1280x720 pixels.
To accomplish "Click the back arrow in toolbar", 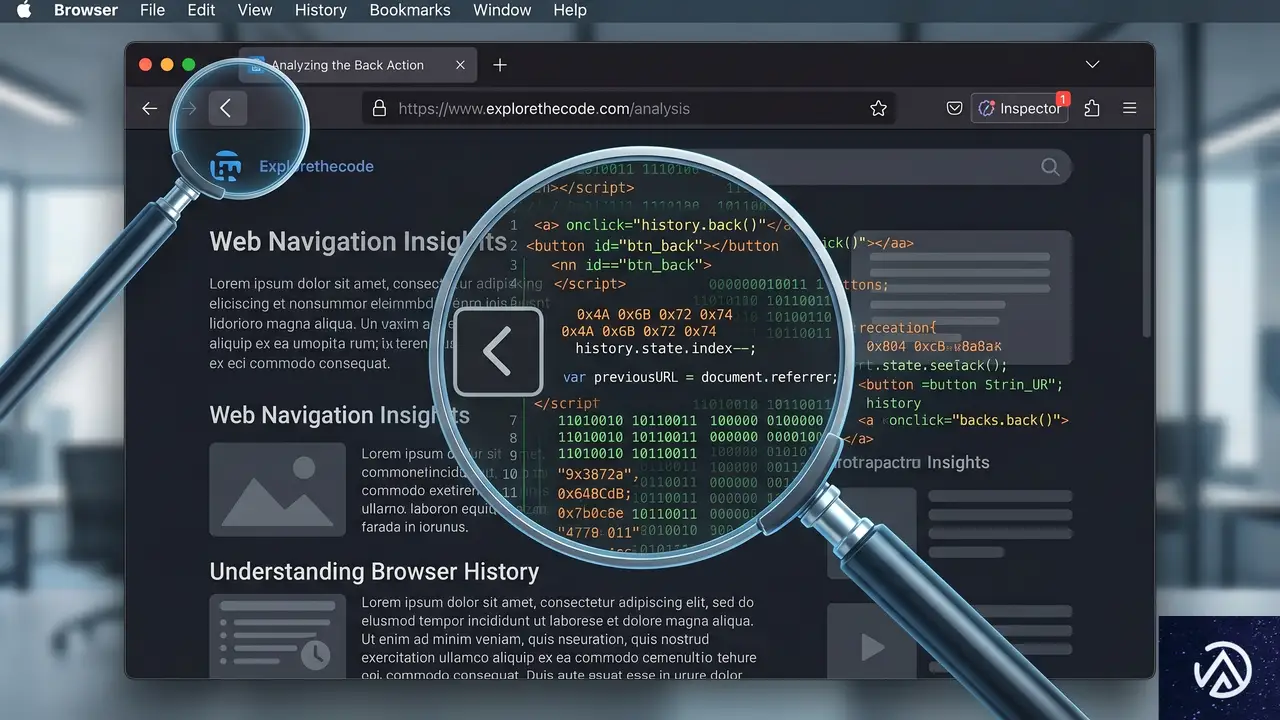I will 149,108.
